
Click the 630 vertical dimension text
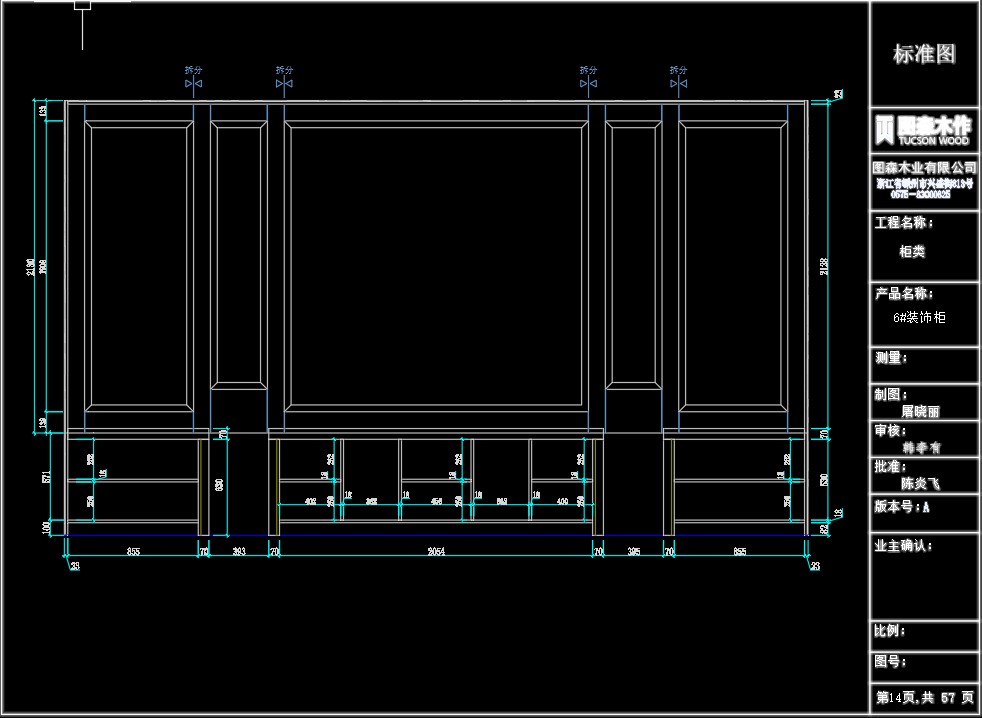219,485
